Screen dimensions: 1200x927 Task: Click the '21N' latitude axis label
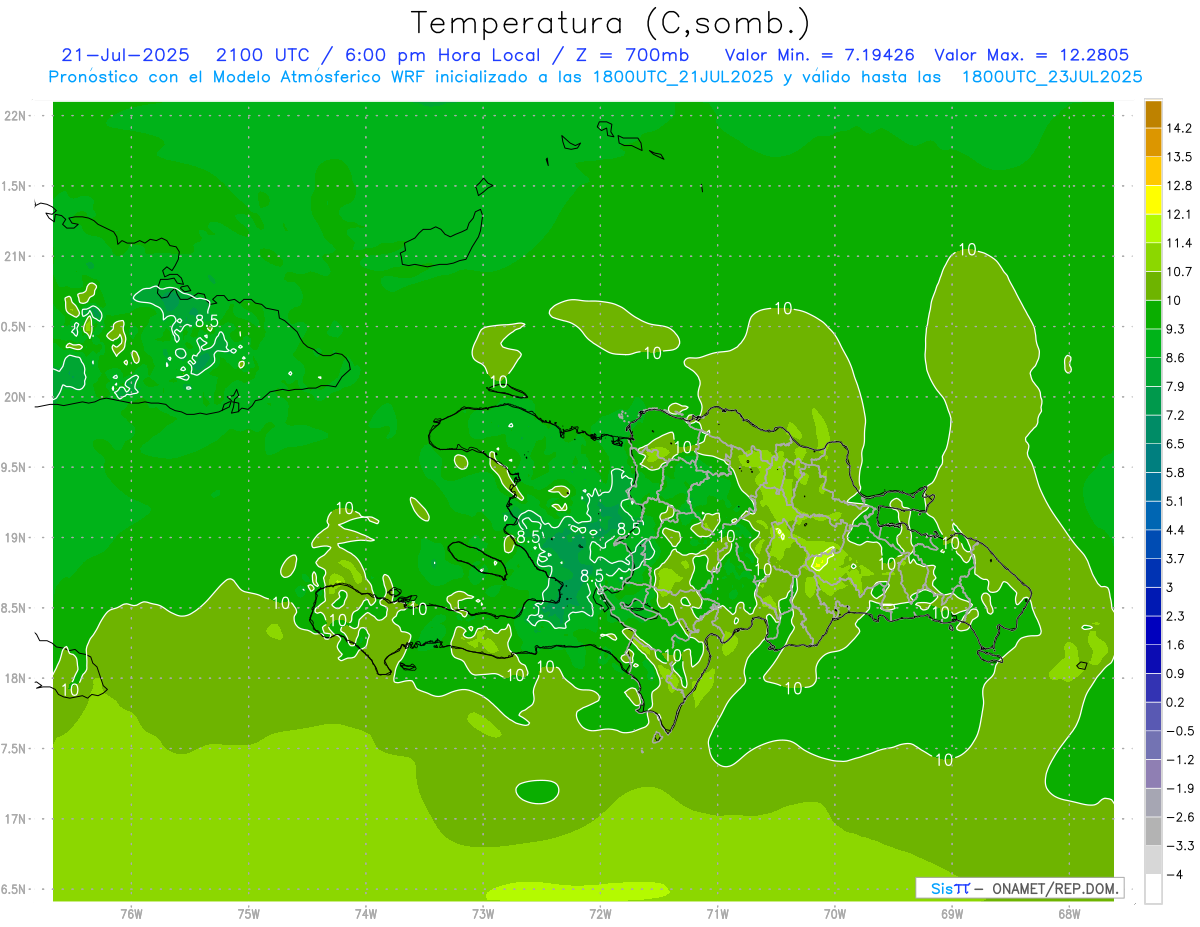click(x=17, y=257)
